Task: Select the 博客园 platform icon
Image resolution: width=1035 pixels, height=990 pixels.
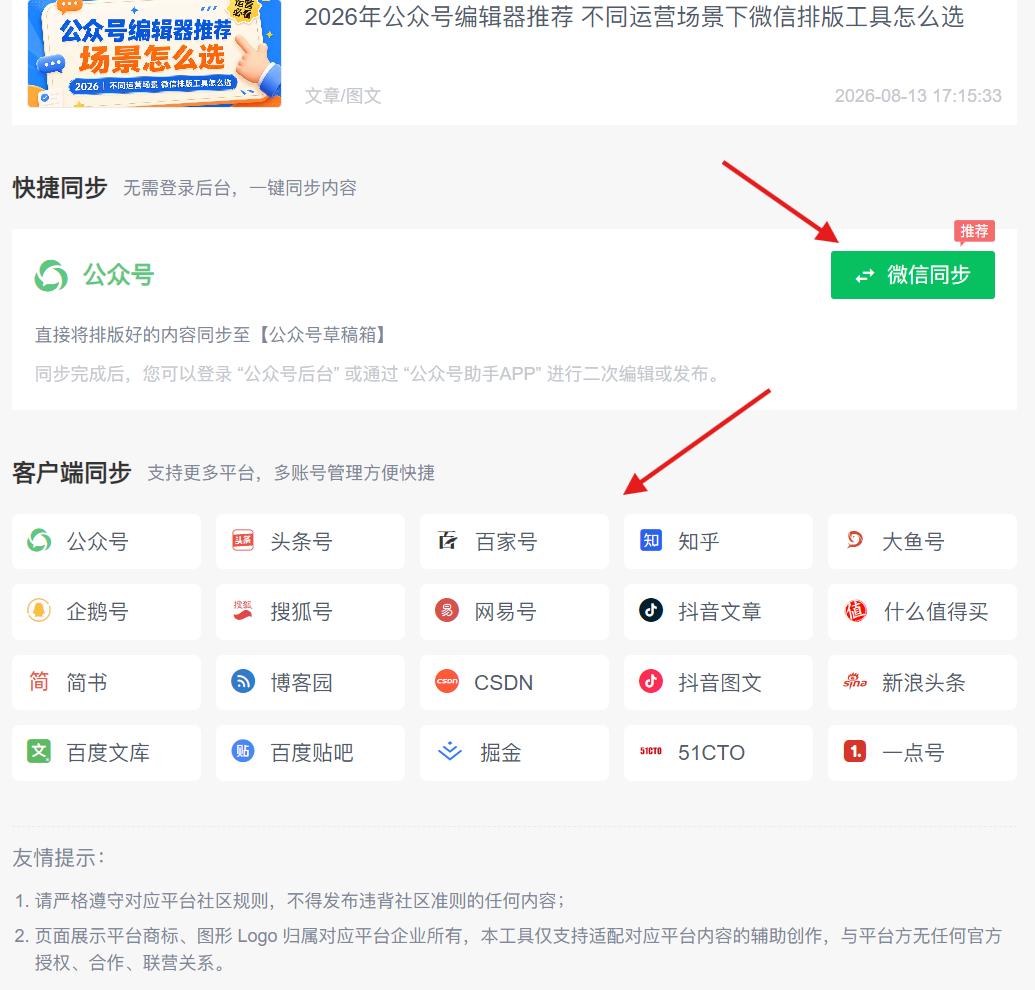Action: pyautogui.click(x=243, y=680)
